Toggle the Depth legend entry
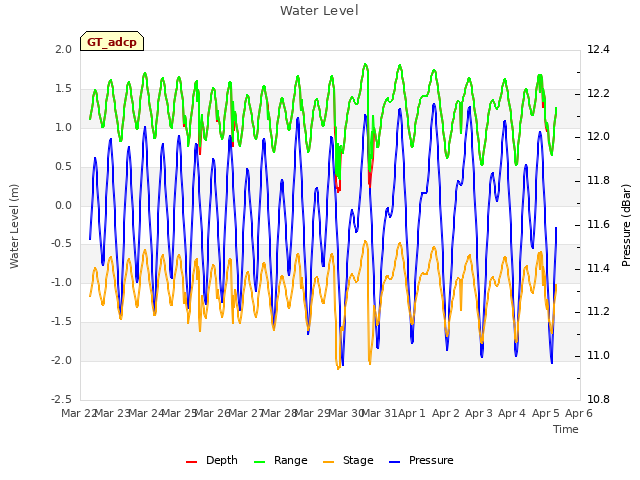This screenshot has height=480, width=640. pos(211,460)
